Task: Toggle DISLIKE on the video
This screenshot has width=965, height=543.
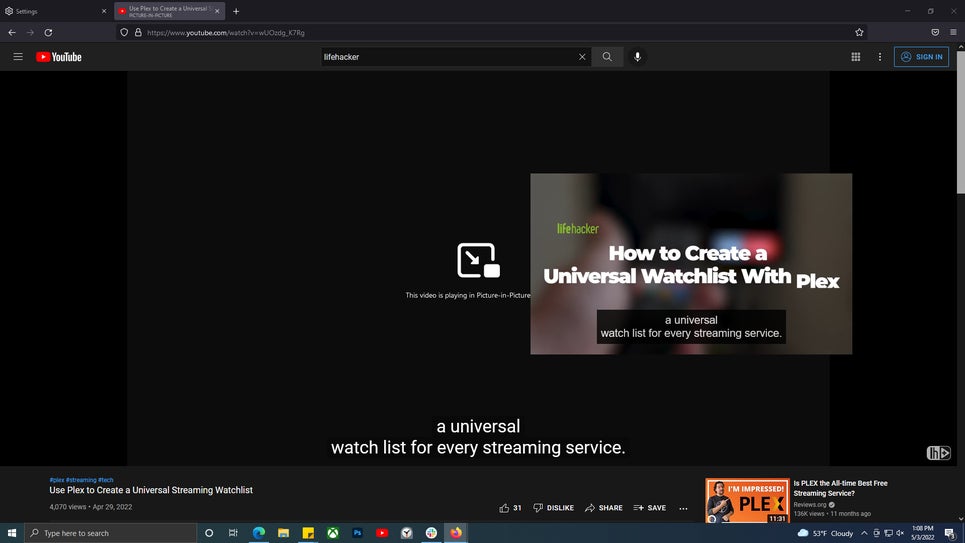Action: pyautogui.click(x=554, y=508)
